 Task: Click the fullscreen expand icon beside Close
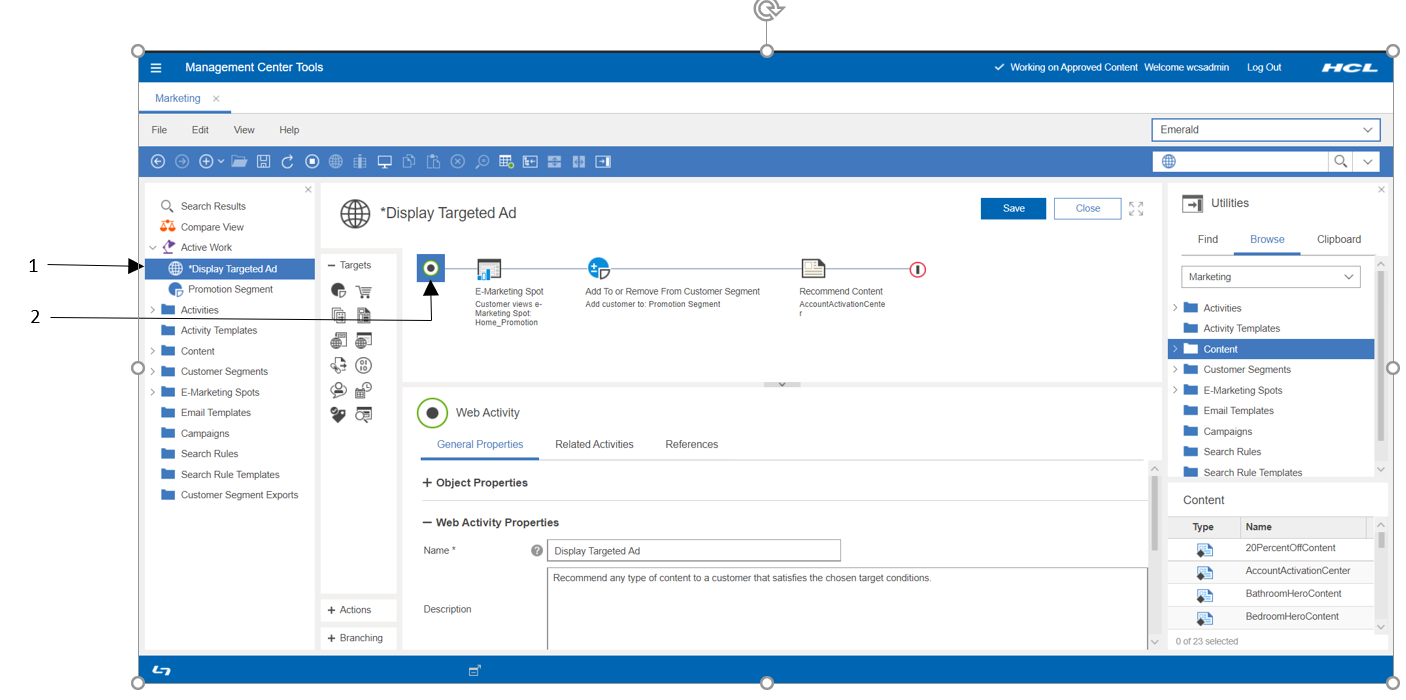1136,209
